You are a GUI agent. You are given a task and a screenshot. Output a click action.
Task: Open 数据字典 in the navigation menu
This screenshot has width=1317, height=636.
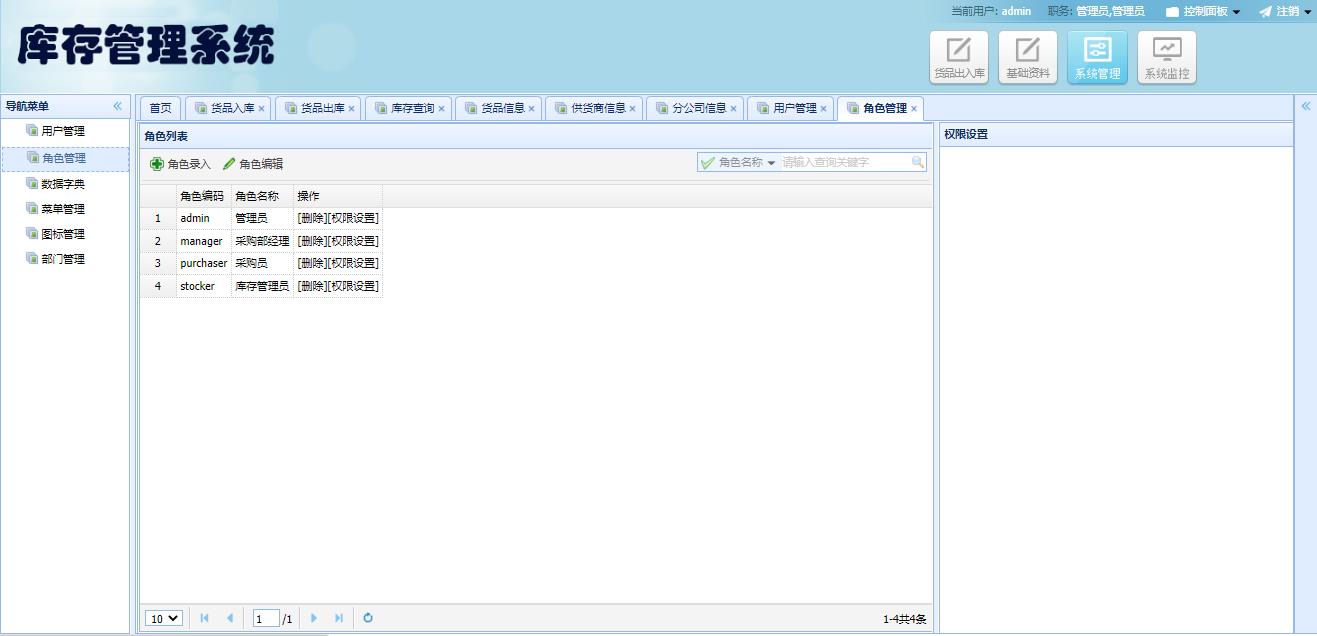point(62,184)
